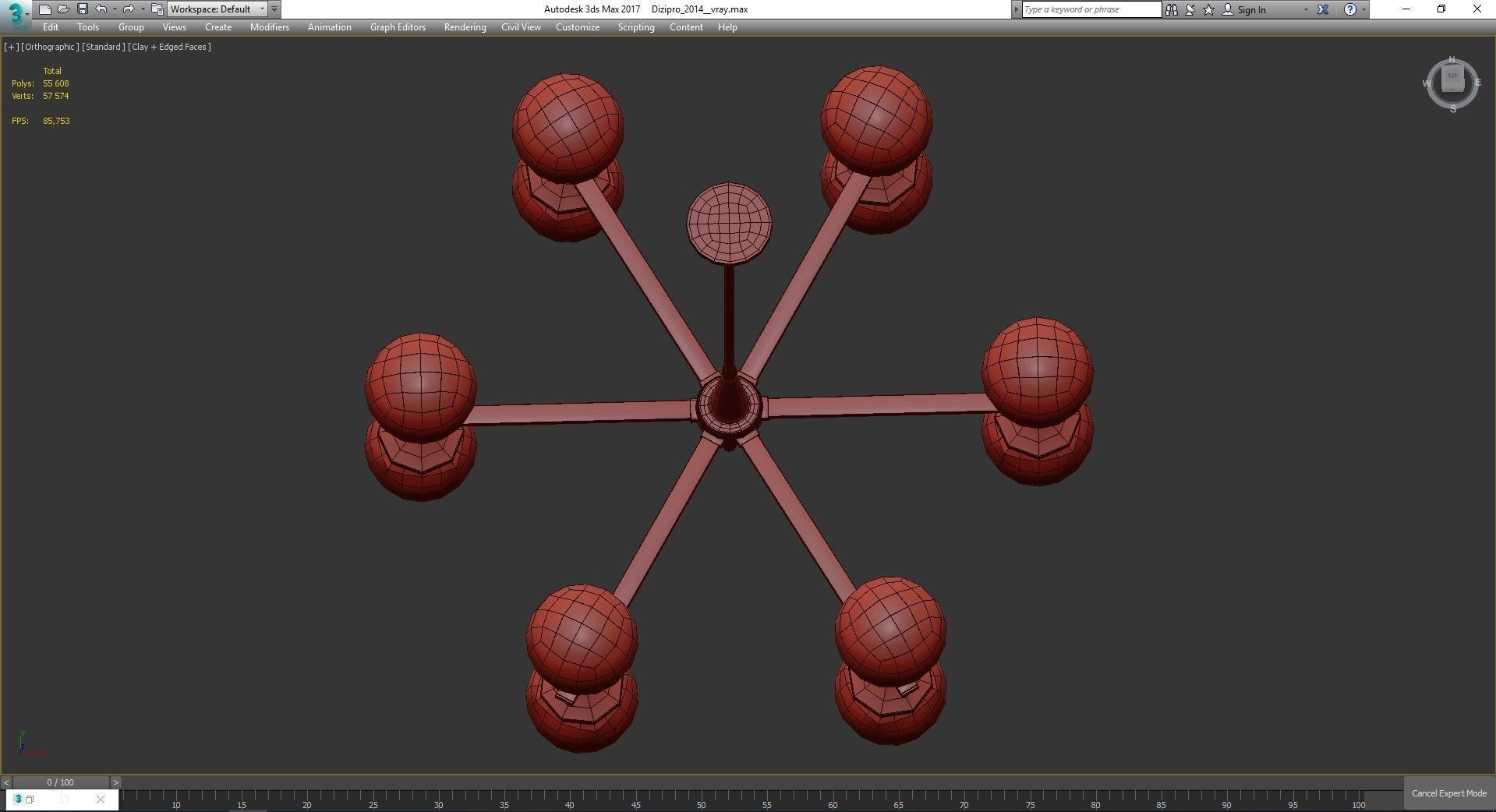The height and width of the screenshot is (812, 1496).
Task: Click the keyword or phrase search field
Action: tap(1091, 9)
